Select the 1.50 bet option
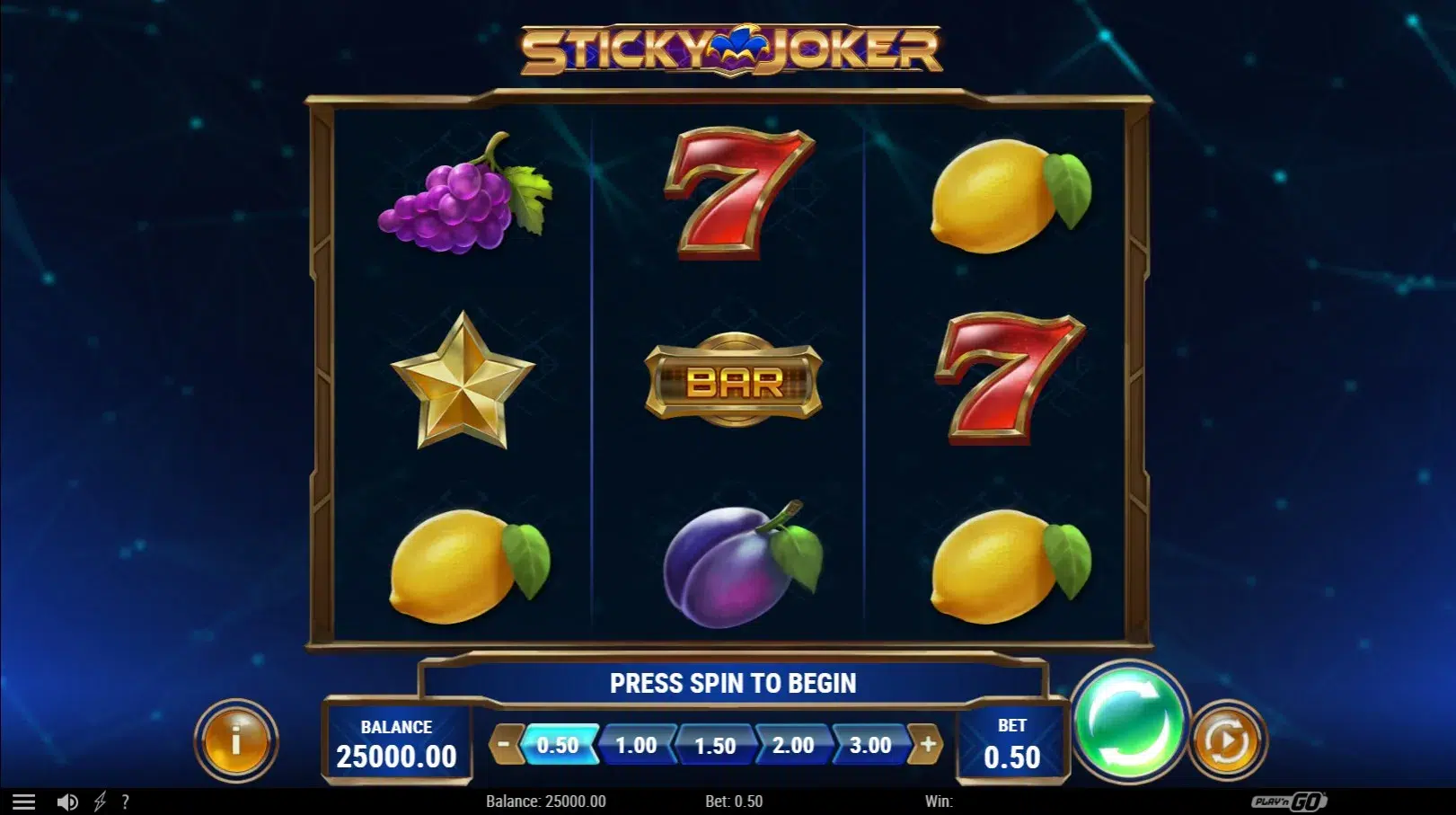The image size is (1456, 815). [x=715, y=745]
